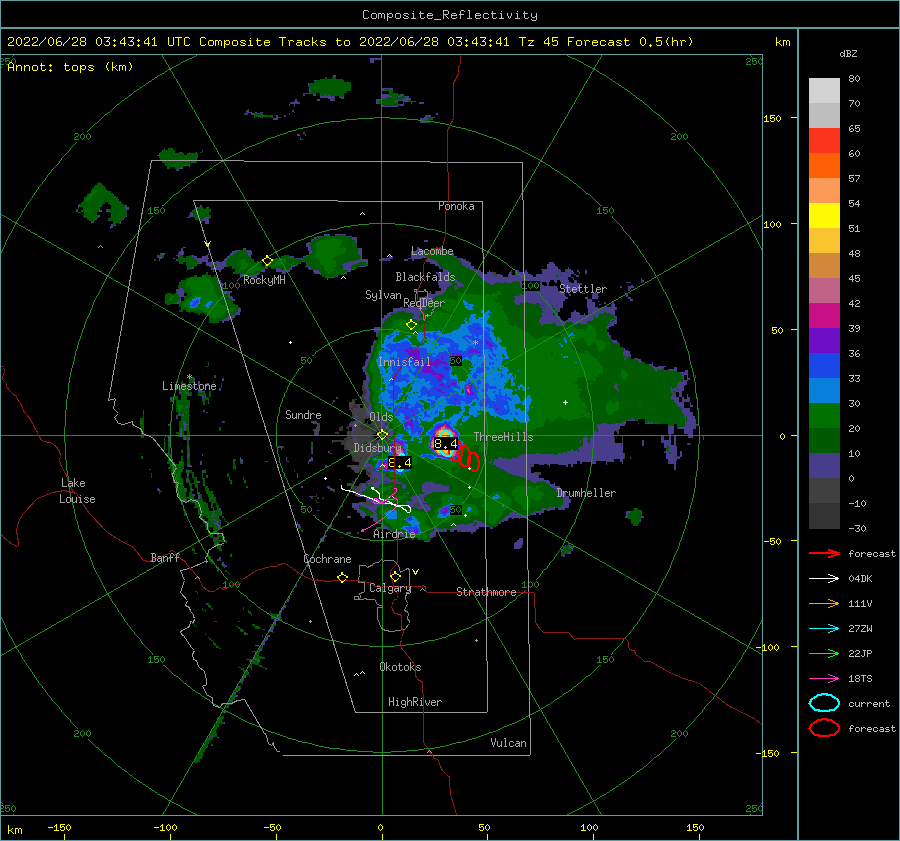Select the green 22JP track arrow
This screenshot has width=900, height=841.
point(824,653)
